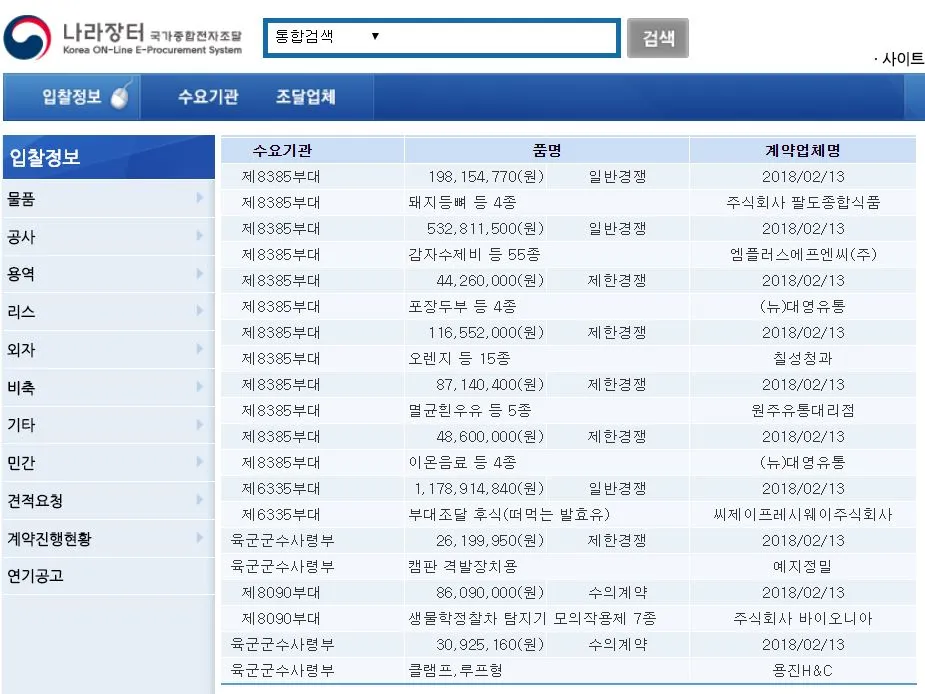Open the 민간 sidebar menu
Viewport: 925px width, 694px height.
point(109,463)
